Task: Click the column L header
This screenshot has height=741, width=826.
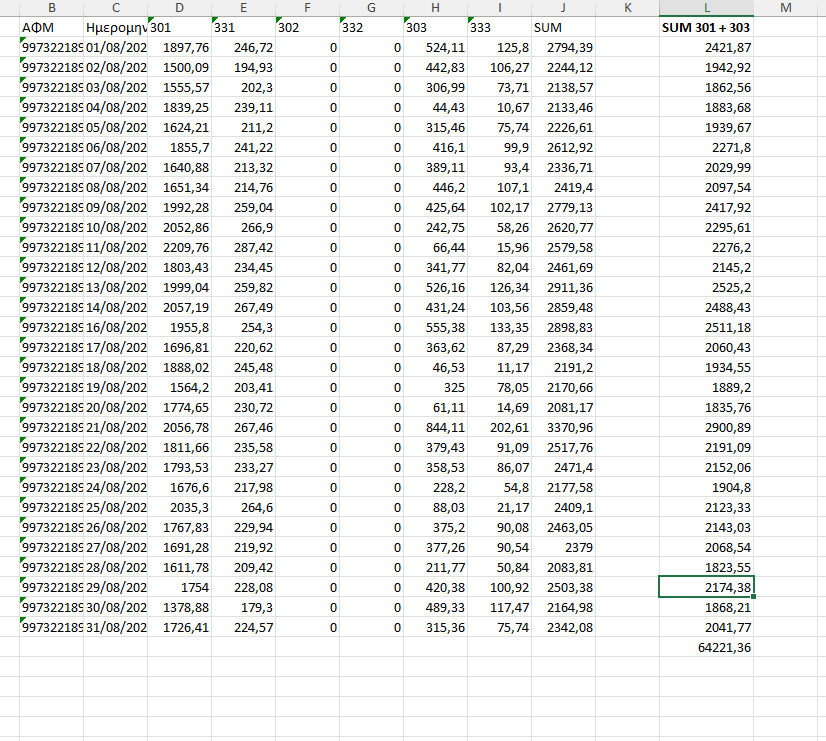Action: pyautogui.click(x=706, y=8)
